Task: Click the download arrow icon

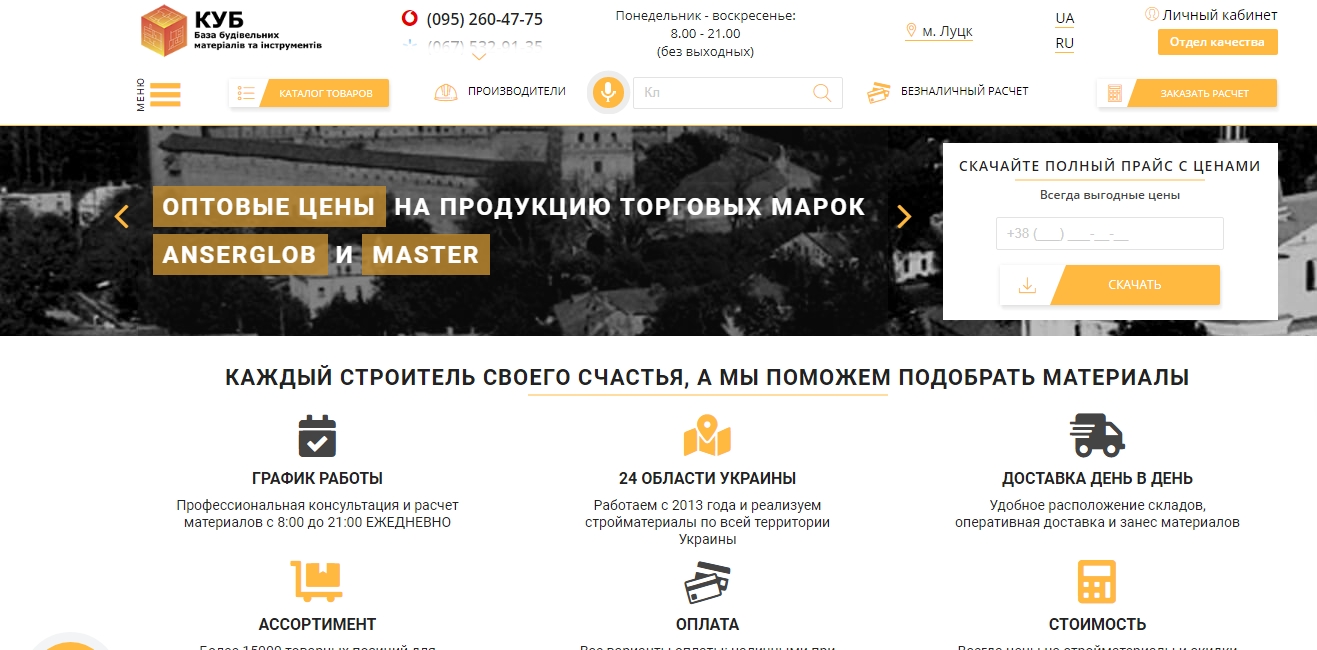Action: tap(1027, 285)
